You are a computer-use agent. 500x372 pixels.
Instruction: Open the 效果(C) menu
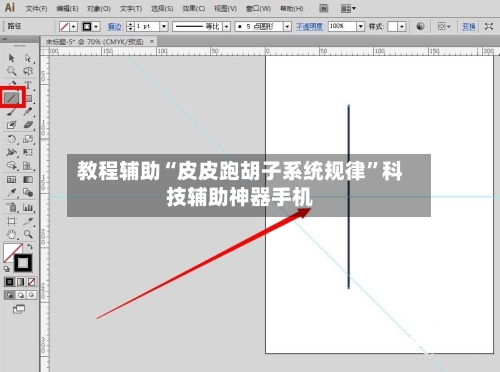[x=194, y=8]
